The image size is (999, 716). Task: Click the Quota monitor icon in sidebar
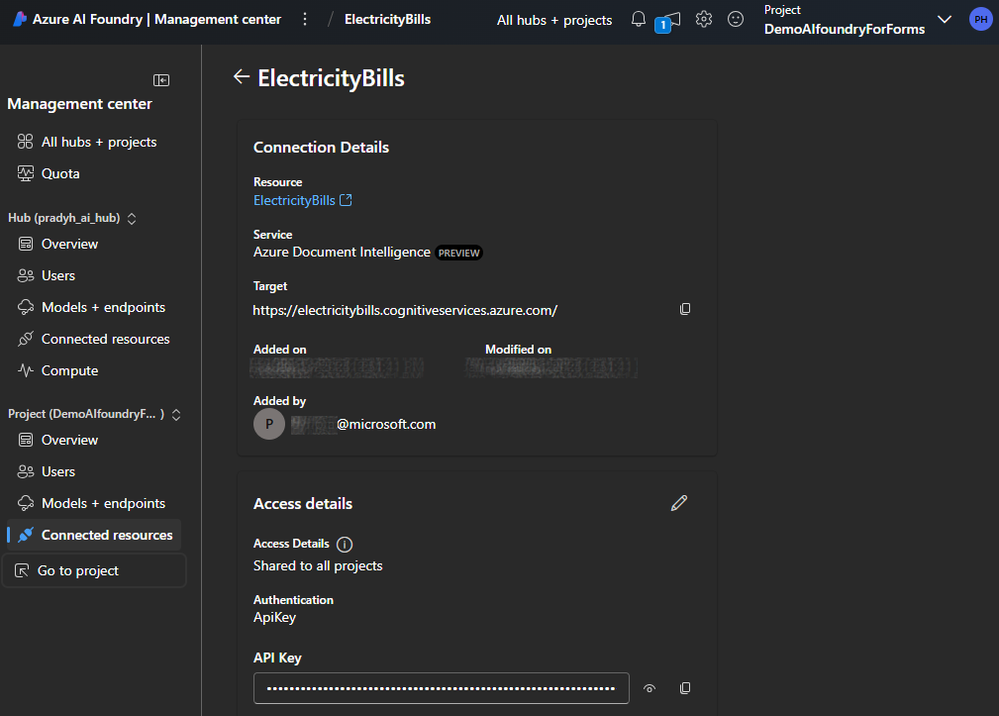coord(25,173)
